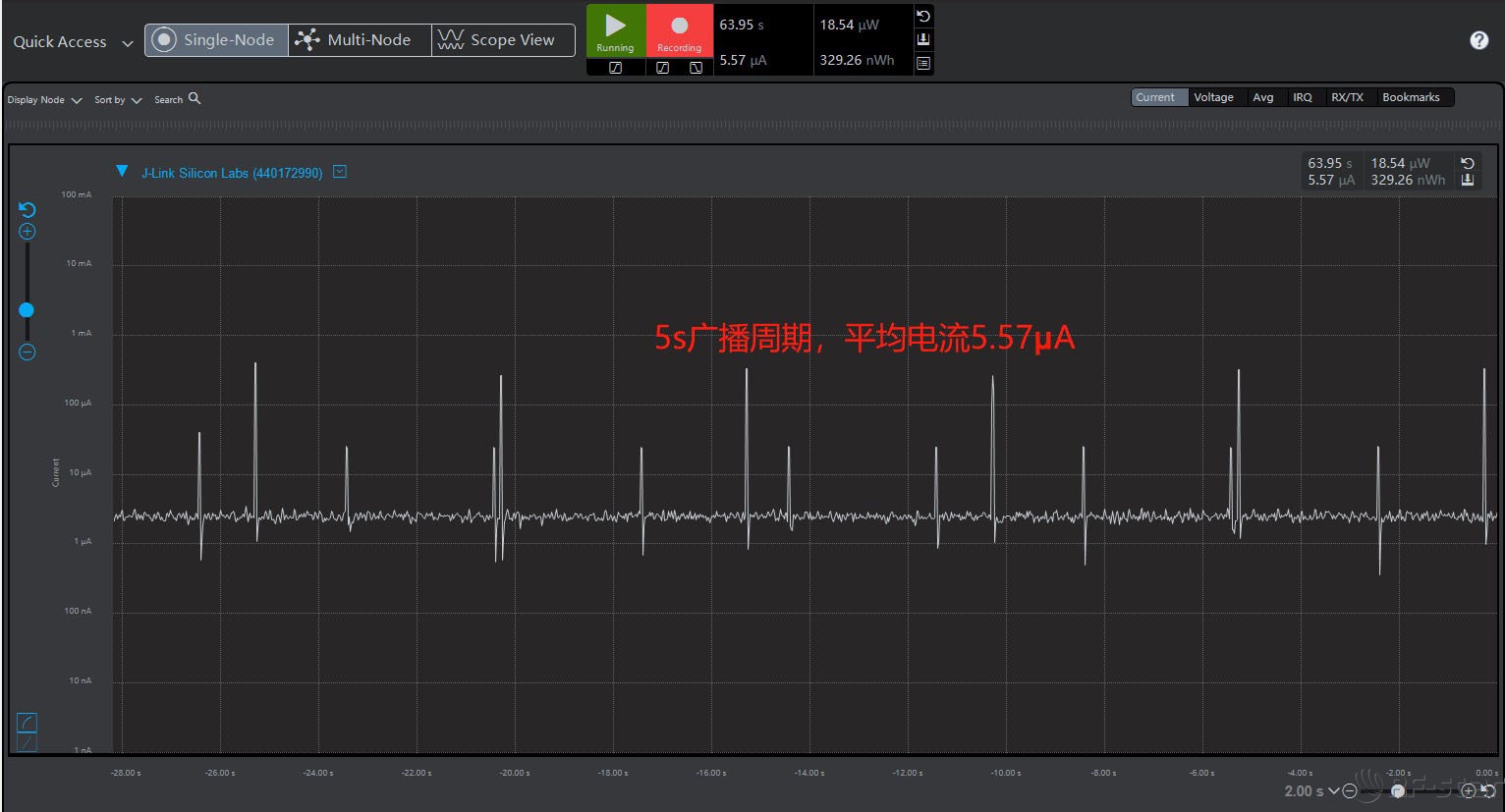1505x812 pixels.
Task: Click the list icon below the save icon
Action: (x=923, y=63)
